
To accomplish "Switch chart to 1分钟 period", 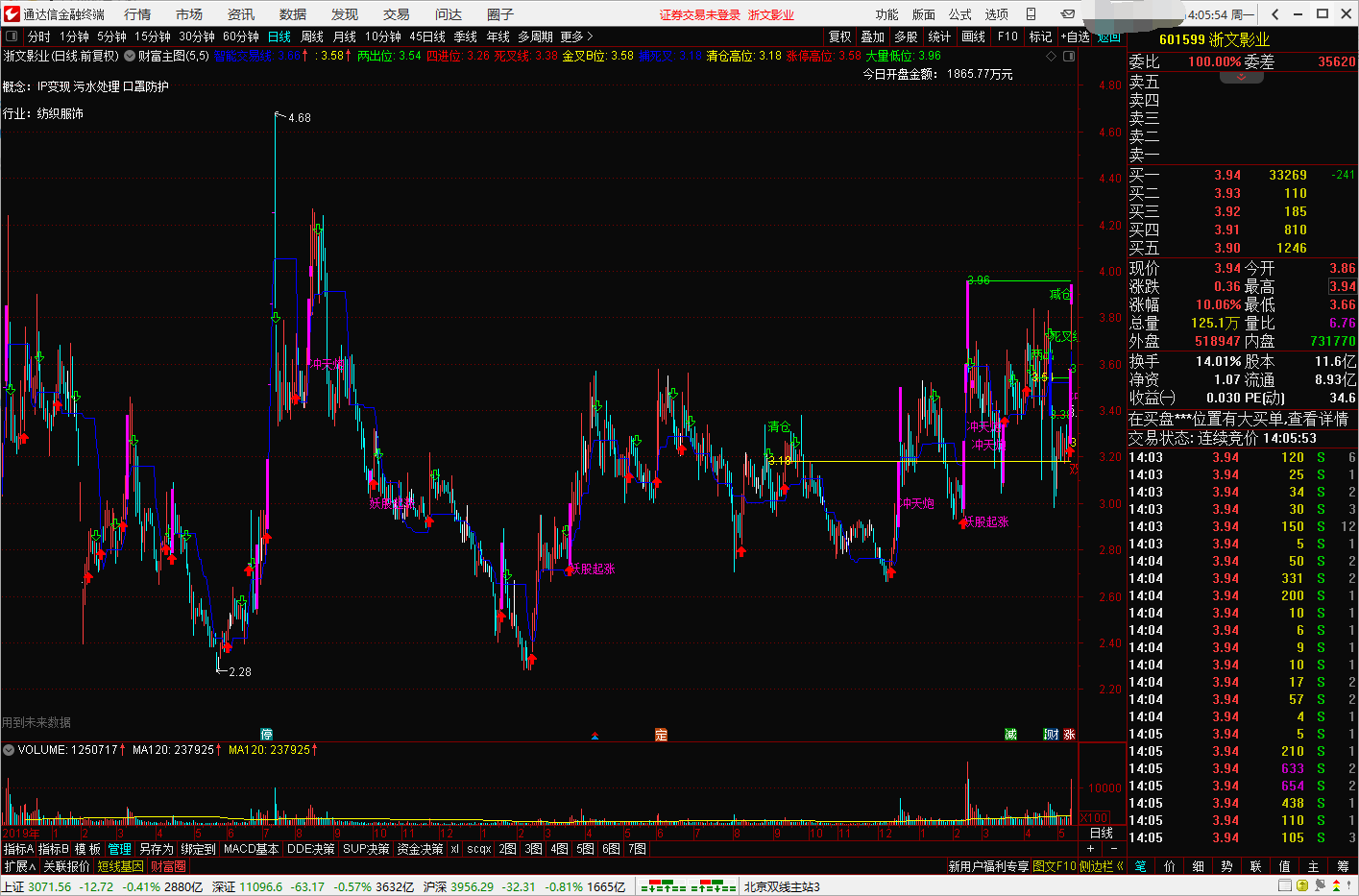I will (74, 36).
